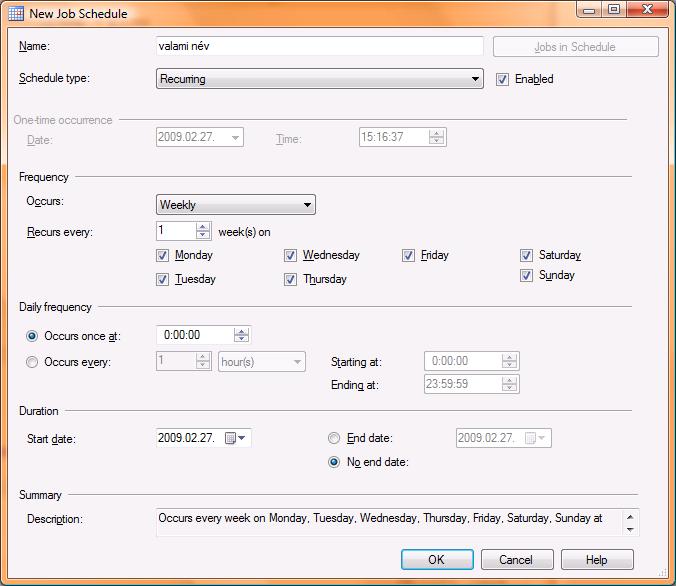Increase the Occurs once at time
The width and height of the screenshot is (676, 586).
click(241, 332)
